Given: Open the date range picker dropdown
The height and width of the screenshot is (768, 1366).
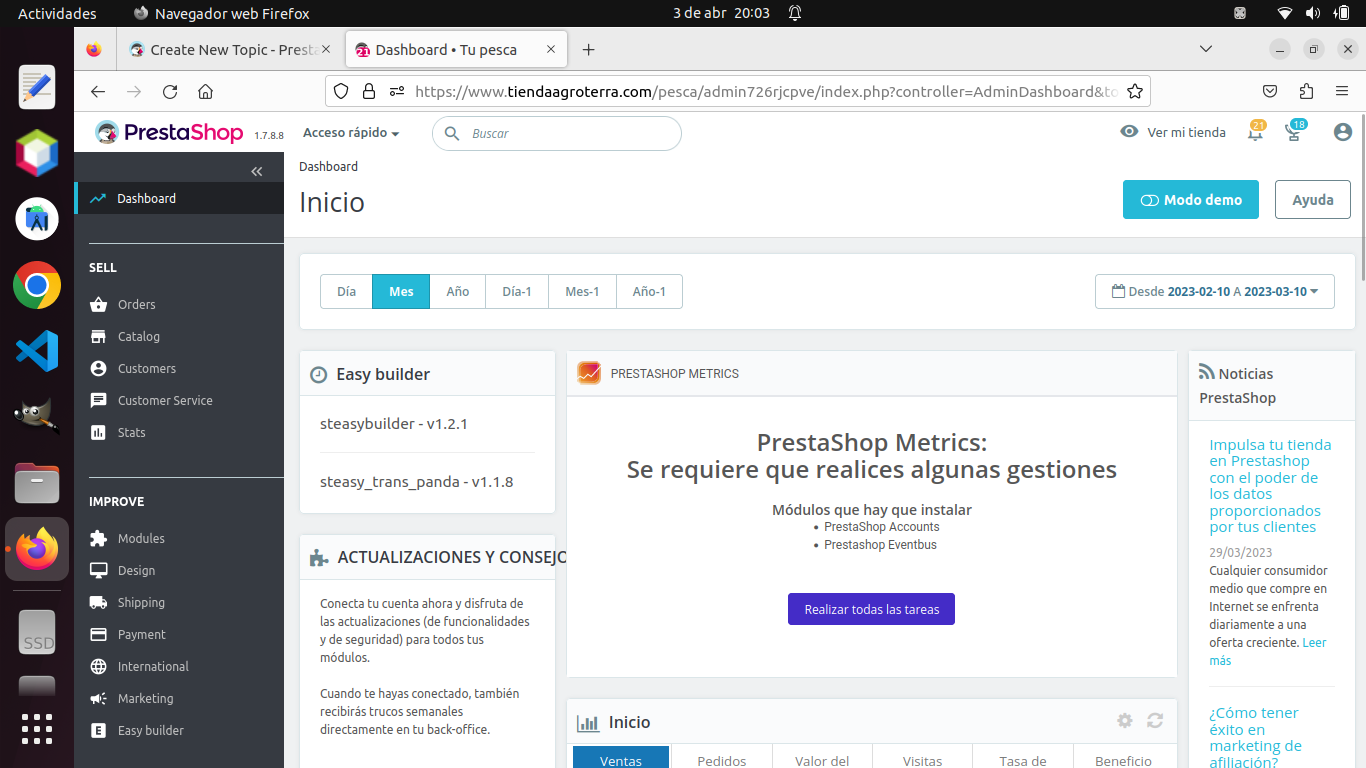Looking at the screenshot, I should tap(1215, 292).
